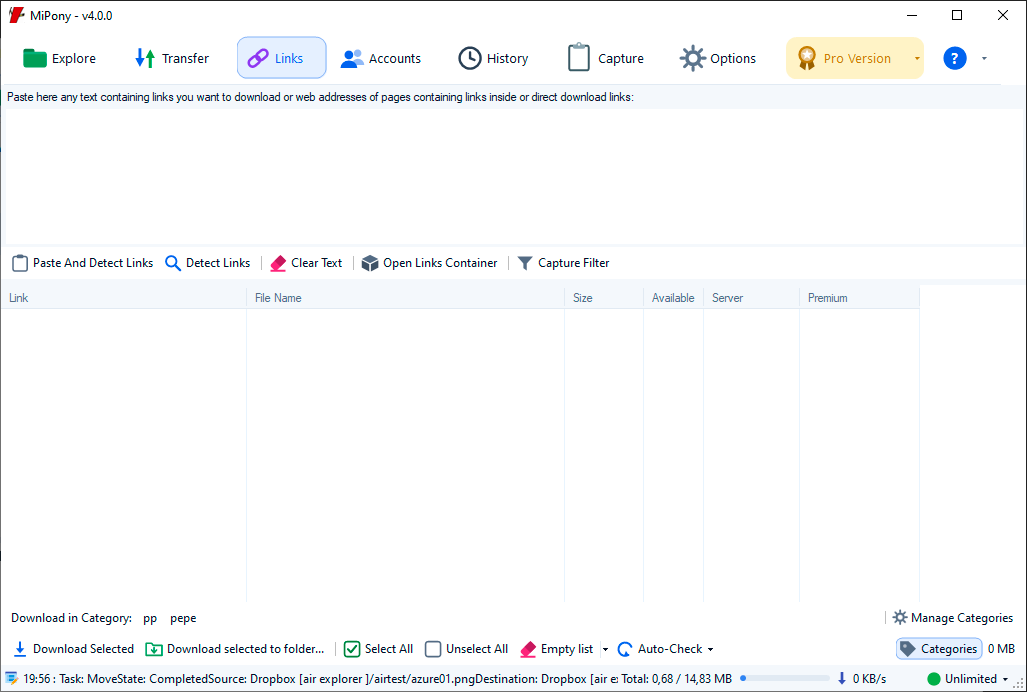Image resolution: width=1027 pixels, height=692 pixels.
Task: Click Capture Filter funnel icon
Action: click(525, 263)
